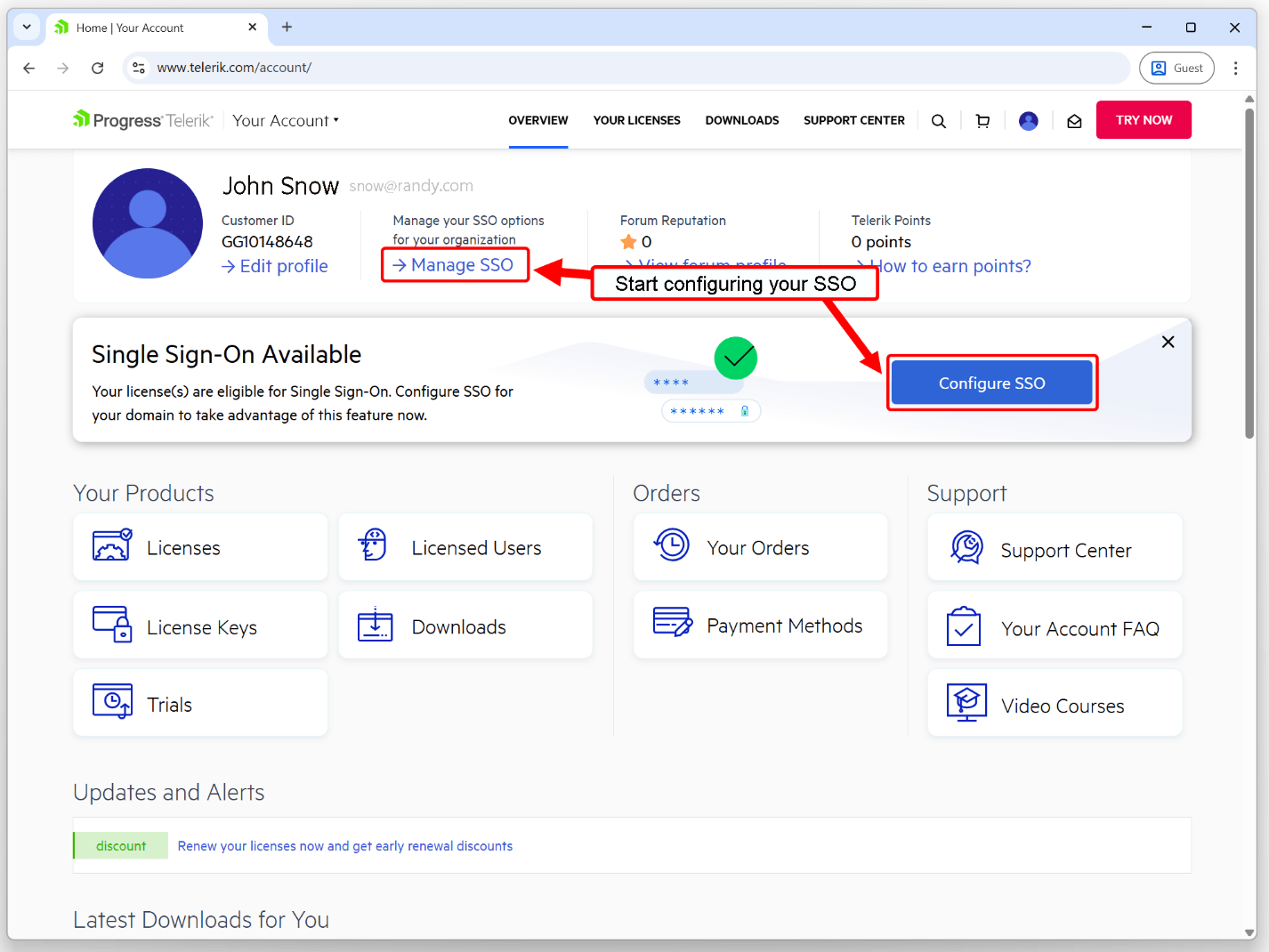This screenshot has height=952, width=1269.
Task: Click the Try Now button
Action: (x=1144, y=120)
